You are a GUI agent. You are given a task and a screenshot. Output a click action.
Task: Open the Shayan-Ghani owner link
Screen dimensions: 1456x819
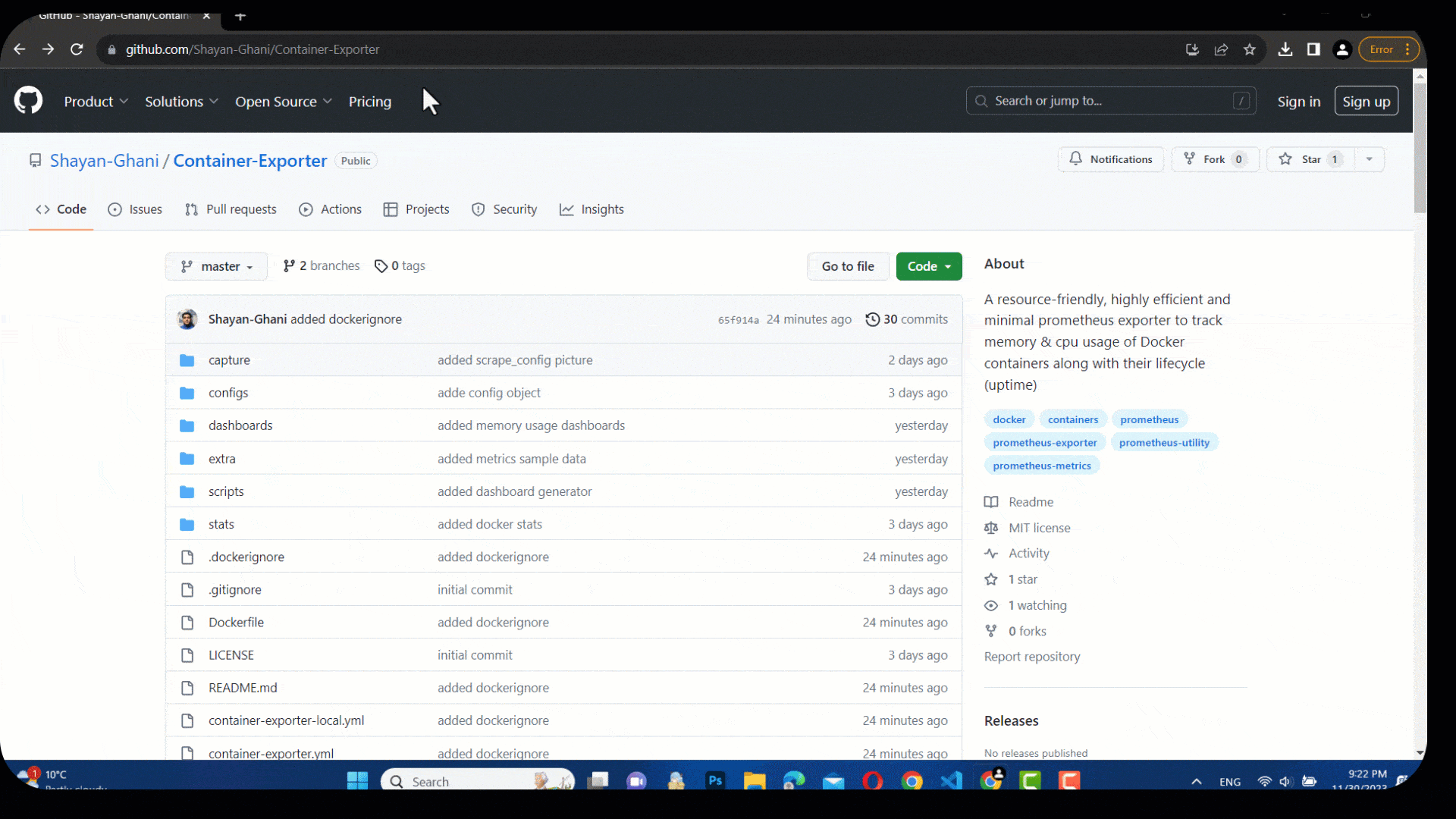(x=105, y=161)
